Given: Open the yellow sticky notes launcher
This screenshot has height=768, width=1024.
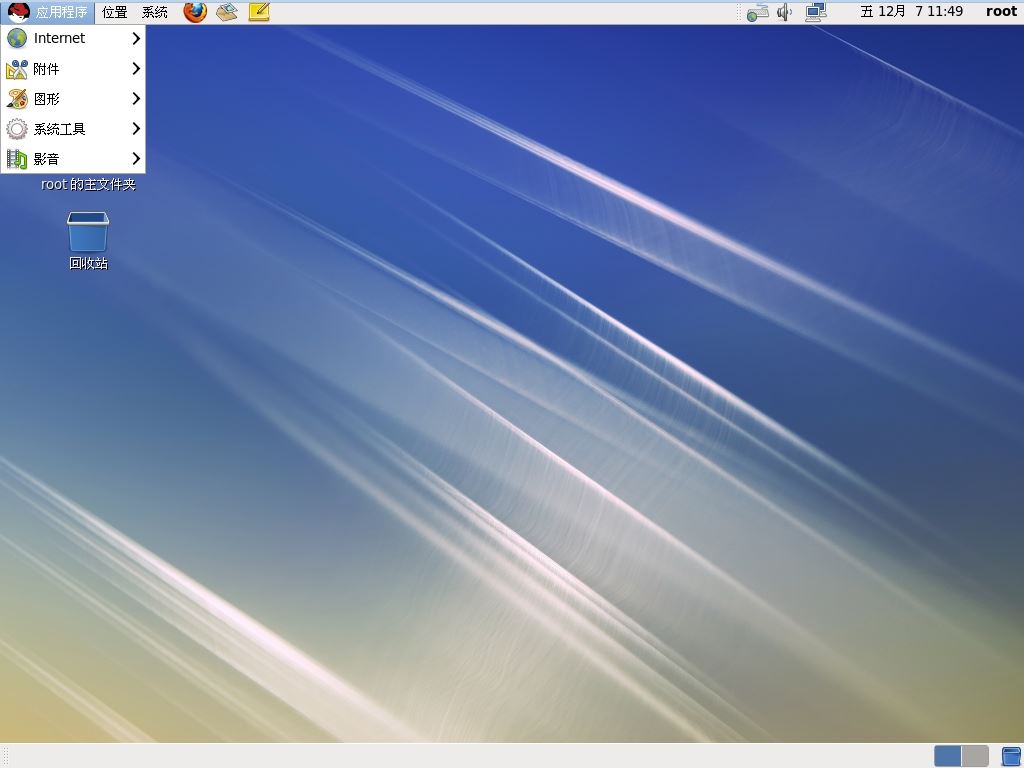Looking at the screenshot, I should [259, 11].
